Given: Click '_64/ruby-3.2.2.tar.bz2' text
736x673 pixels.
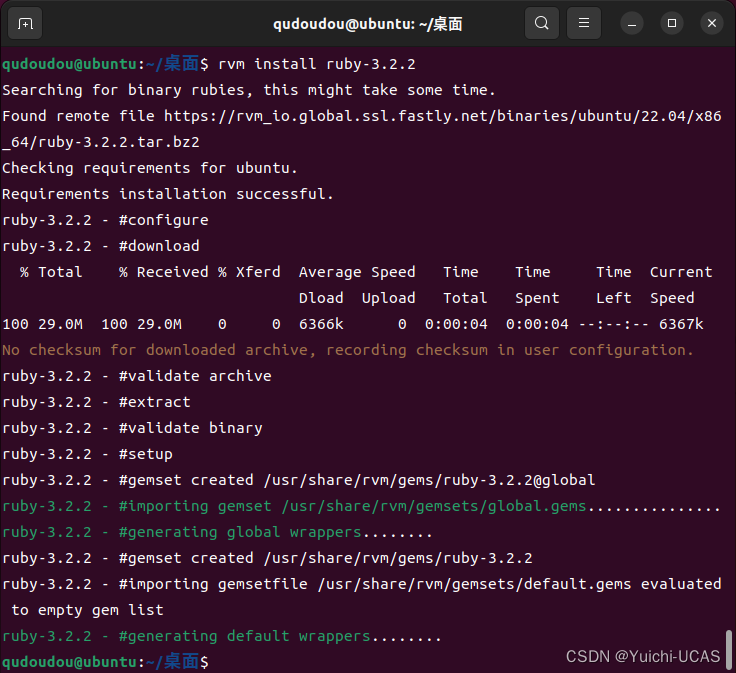Looking at the screenshot, I should [x=101, y=142].
